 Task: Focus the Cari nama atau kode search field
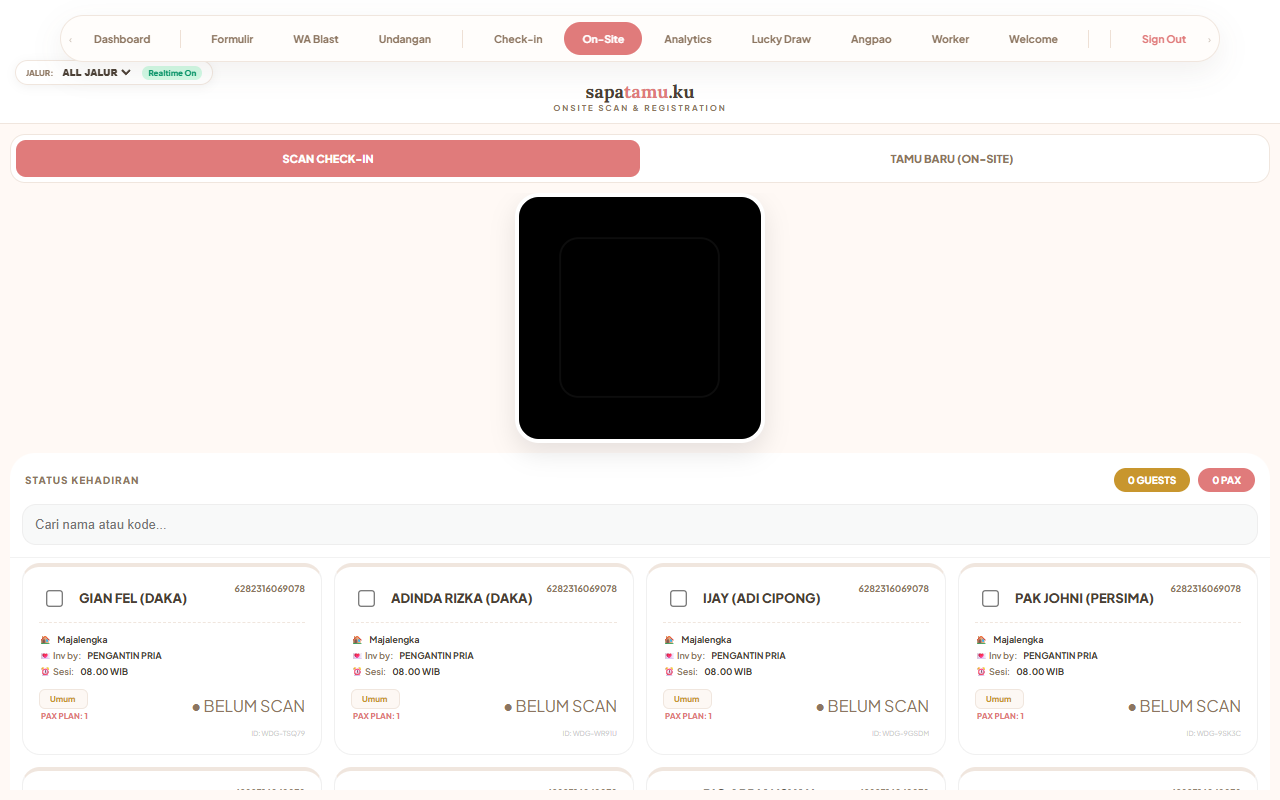[640, 524]
